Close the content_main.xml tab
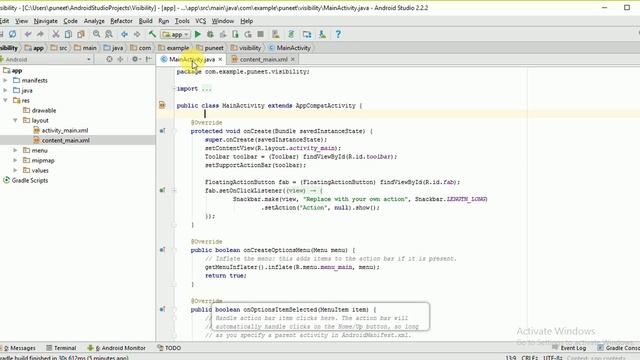Viewport: 640px width, 360px height. (x=293, y=60)
